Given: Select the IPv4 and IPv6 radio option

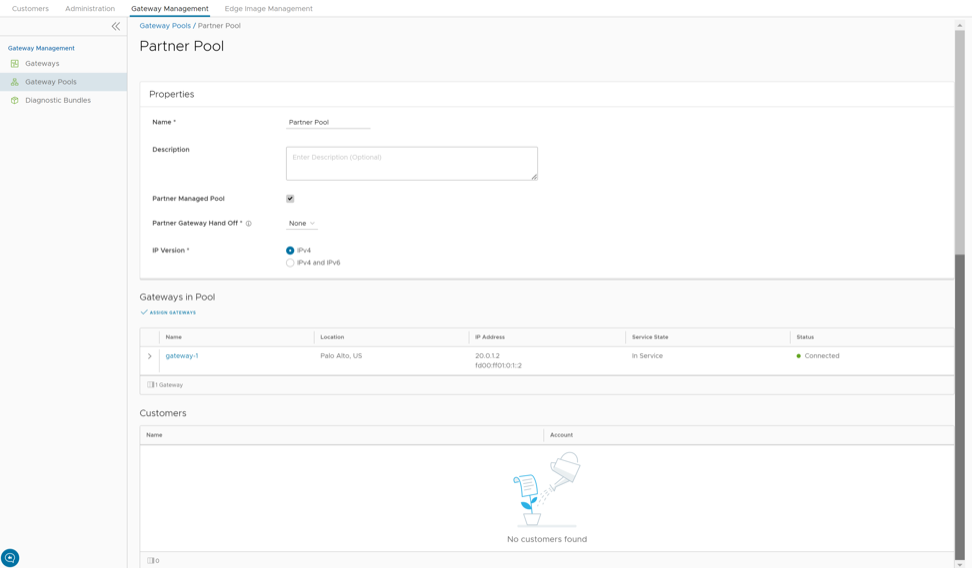Looking at the screenshot, I should pos(290,263).
